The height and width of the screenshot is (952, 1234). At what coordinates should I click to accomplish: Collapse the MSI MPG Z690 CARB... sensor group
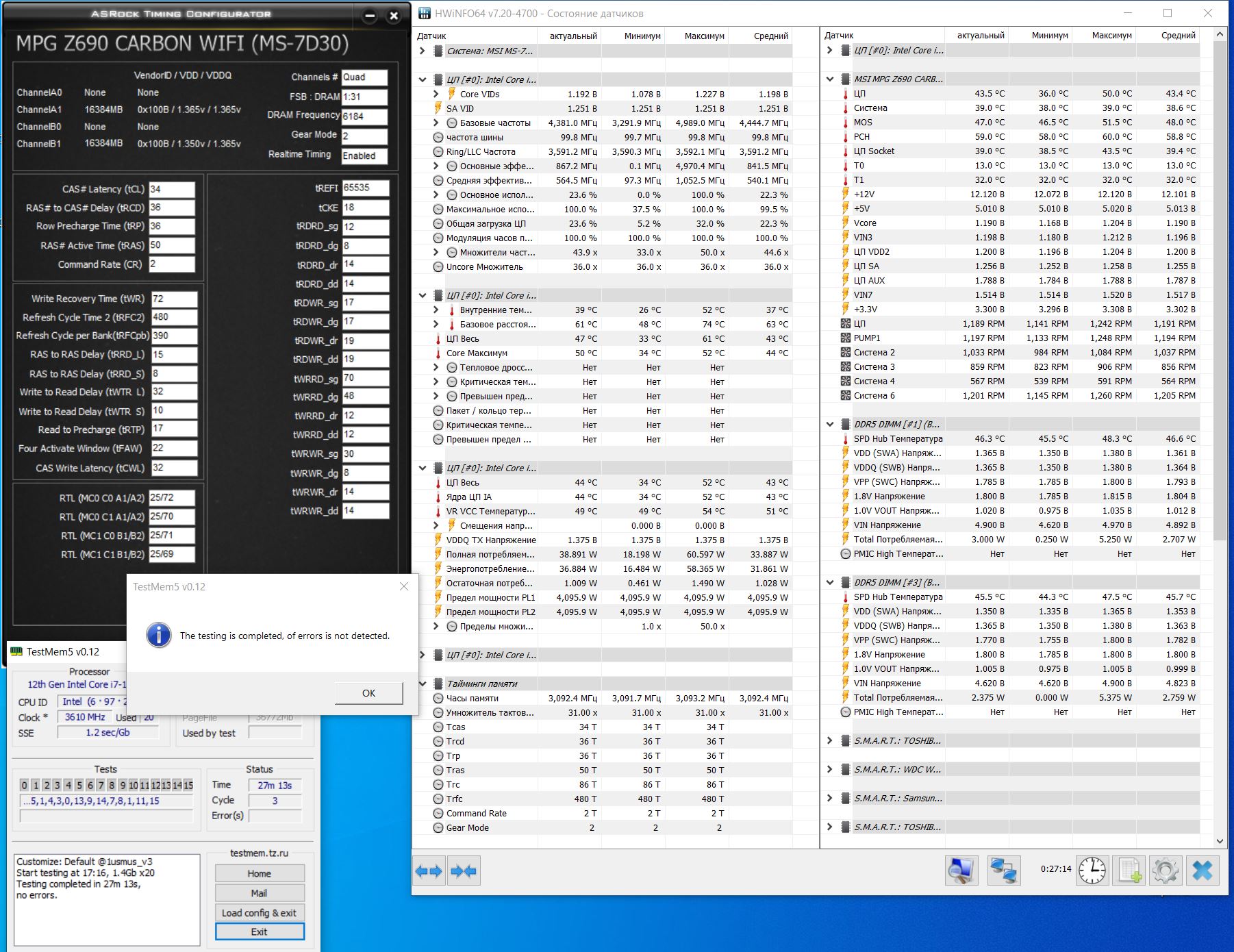point(830,79)
